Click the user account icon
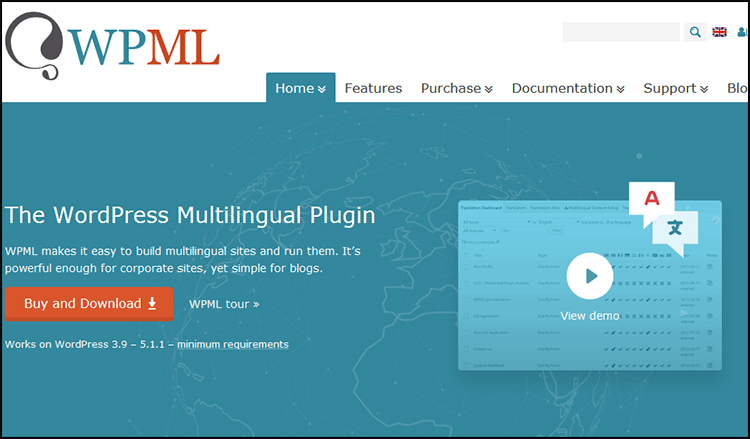This screenshot has height=439, width=750. [743, 32]
